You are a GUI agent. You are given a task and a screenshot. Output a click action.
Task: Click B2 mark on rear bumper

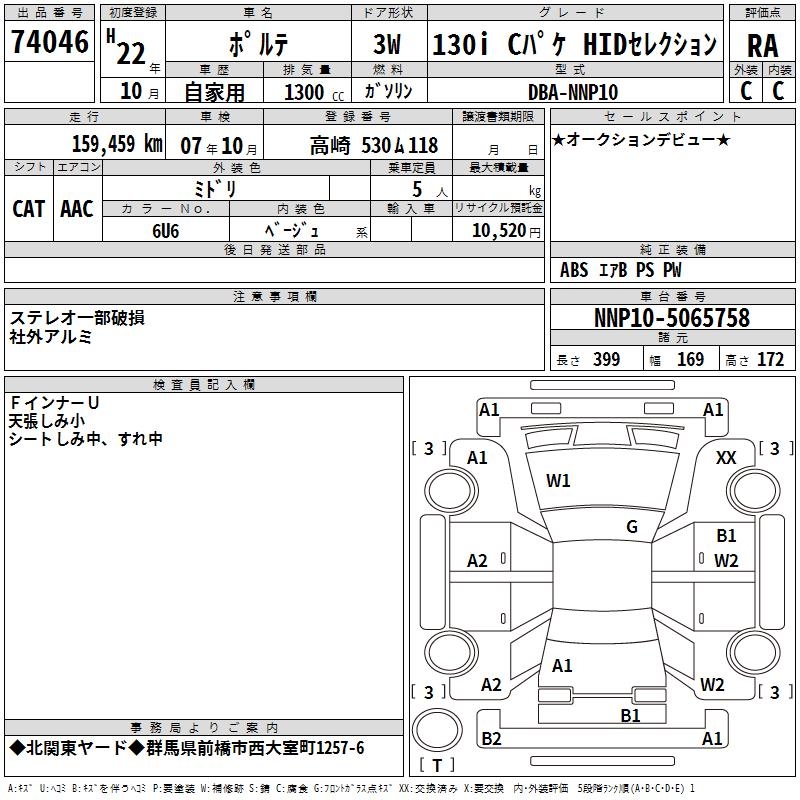(x=491, y=738)
